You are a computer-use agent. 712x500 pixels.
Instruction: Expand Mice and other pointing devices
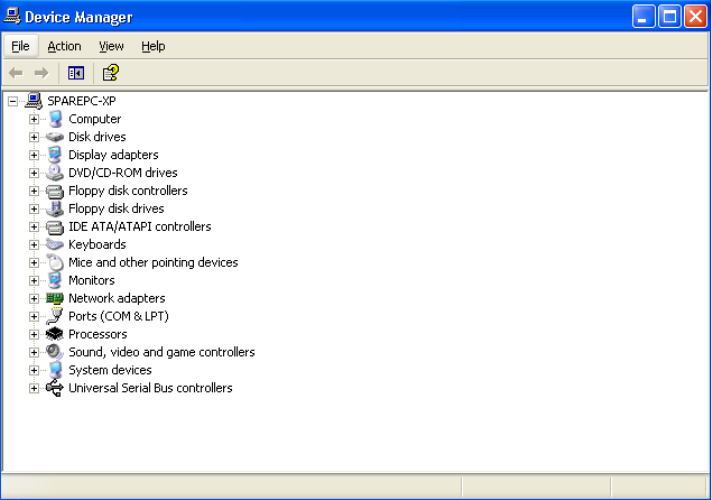click(34, 262)
